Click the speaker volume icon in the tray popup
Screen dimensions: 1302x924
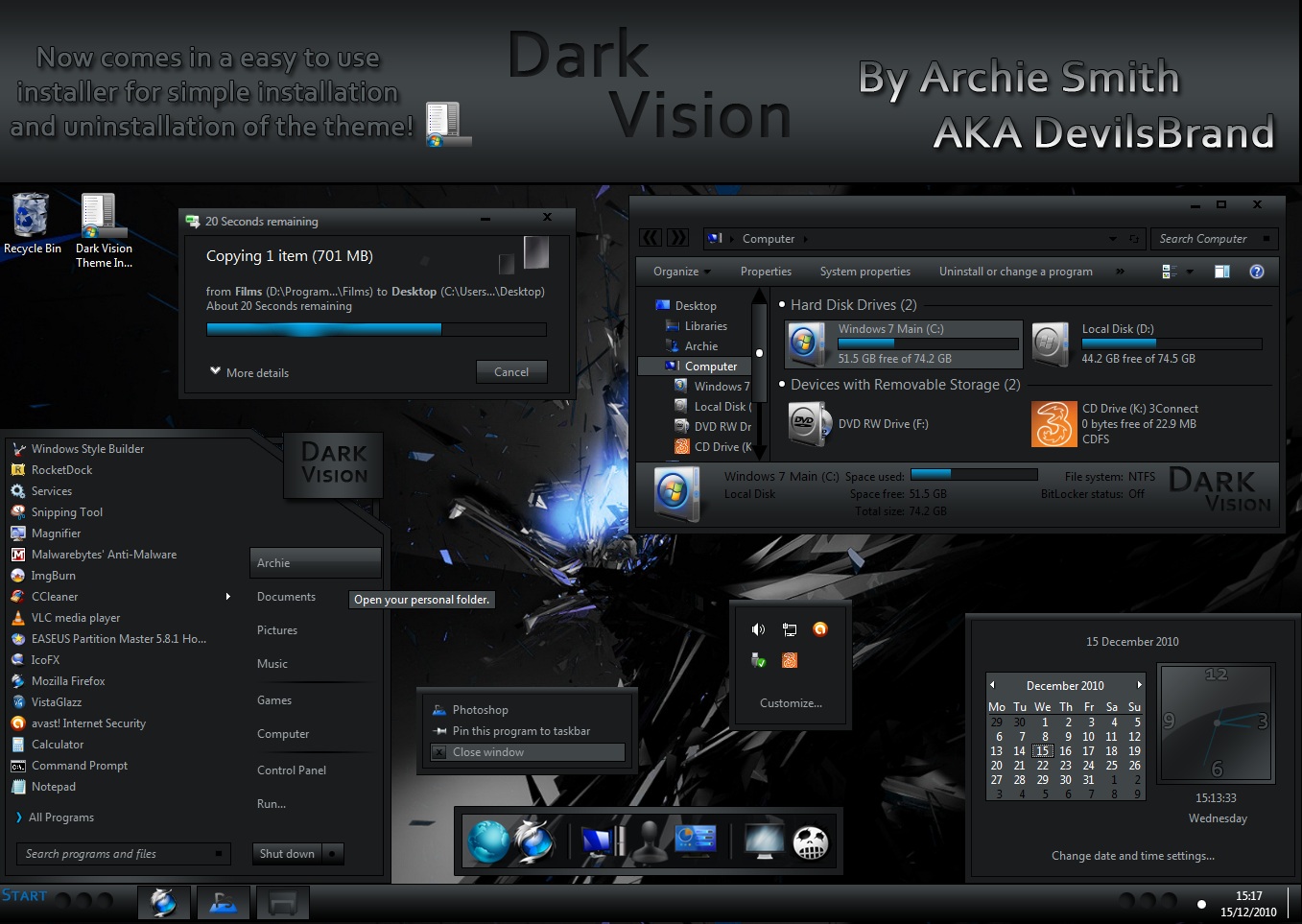coord(758,629)
